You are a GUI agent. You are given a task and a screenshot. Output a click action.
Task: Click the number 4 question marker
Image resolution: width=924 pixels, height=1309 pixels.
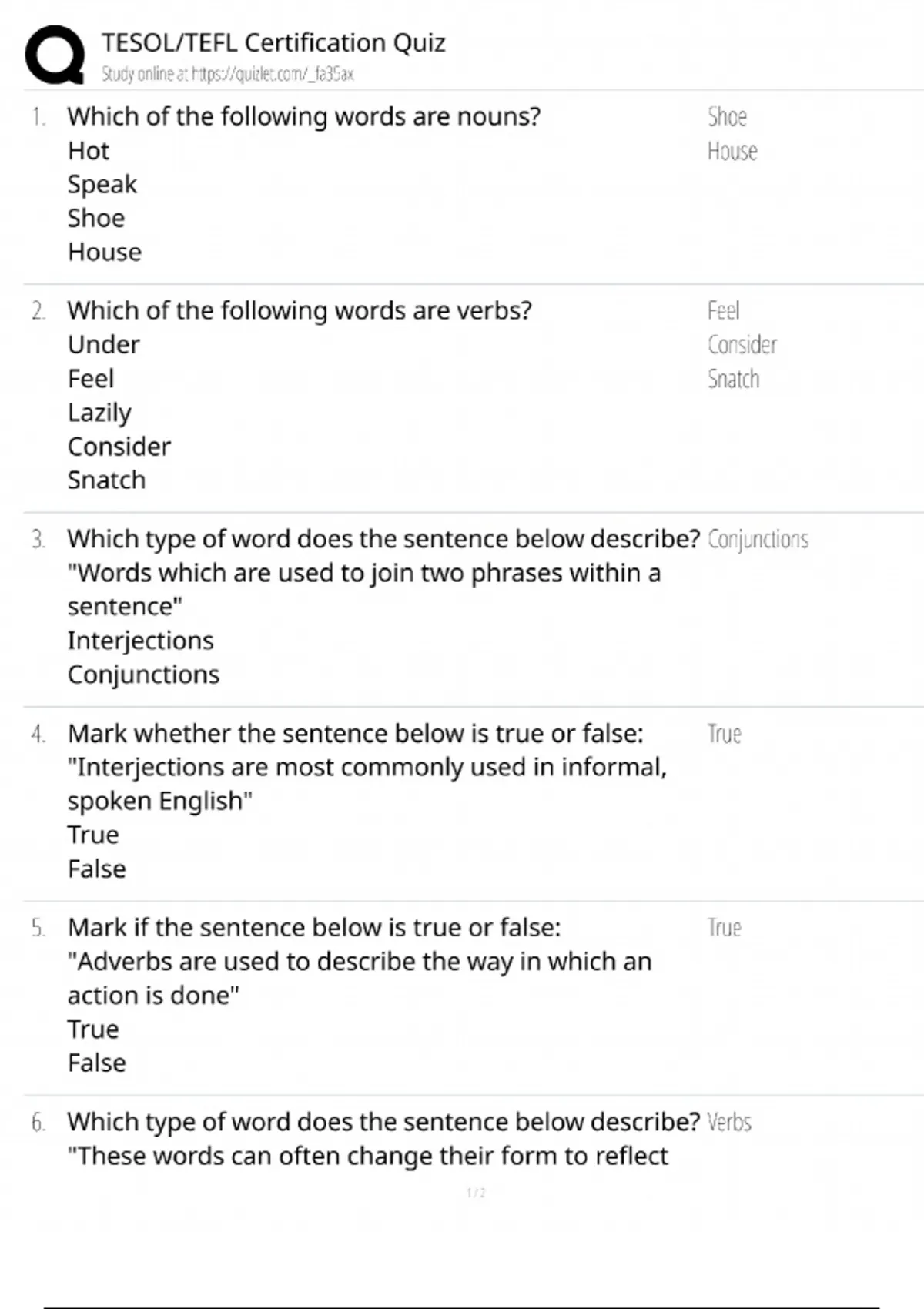tap(38, 735)
